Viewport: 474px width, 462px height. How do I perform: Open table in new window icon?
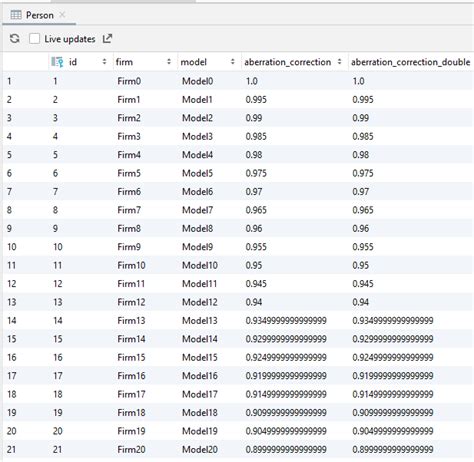(107, 39)
